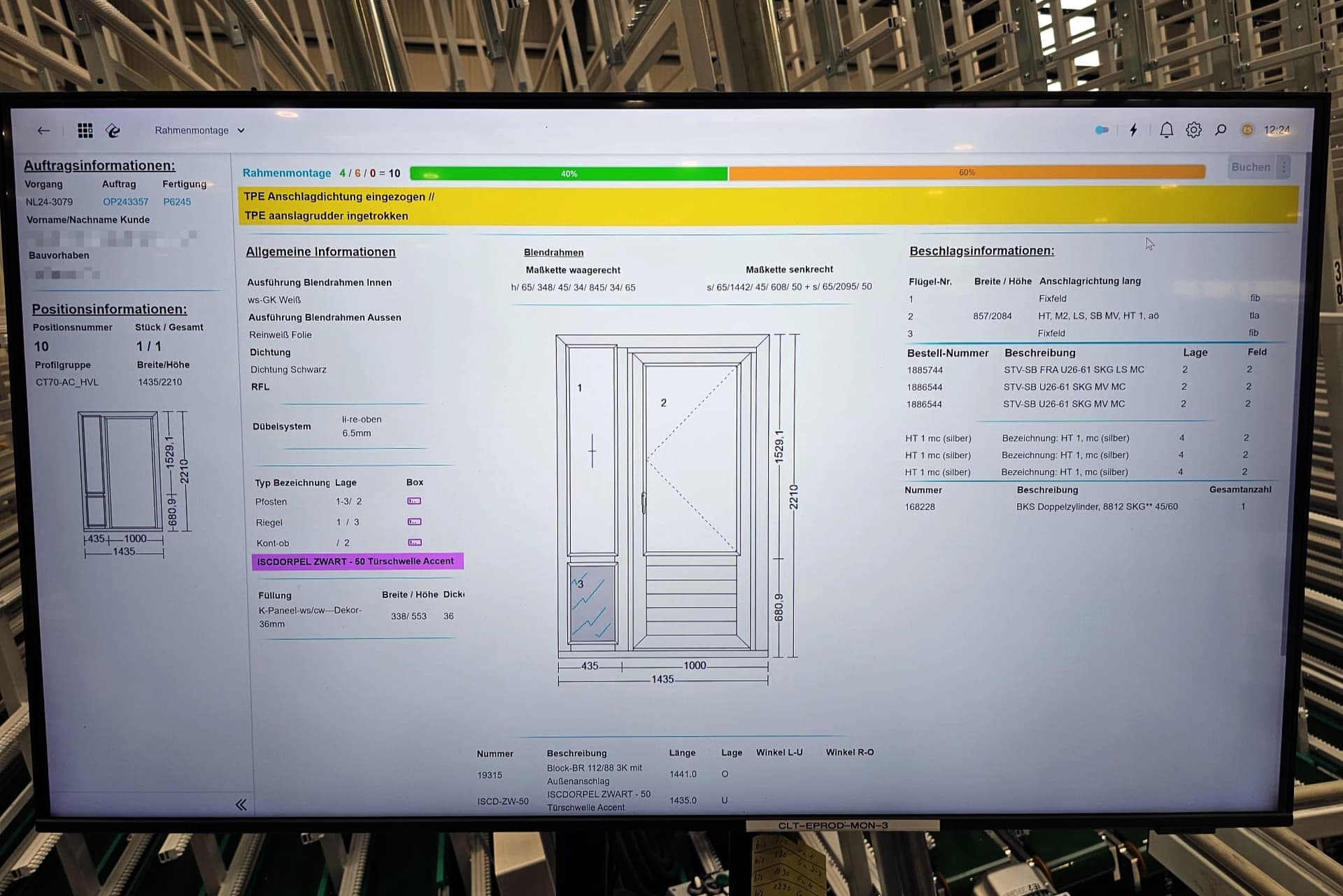The width and height of the screenshot is (1343, 896).
Task: Open the settings gear icon
Action: tap(1193, 130)
